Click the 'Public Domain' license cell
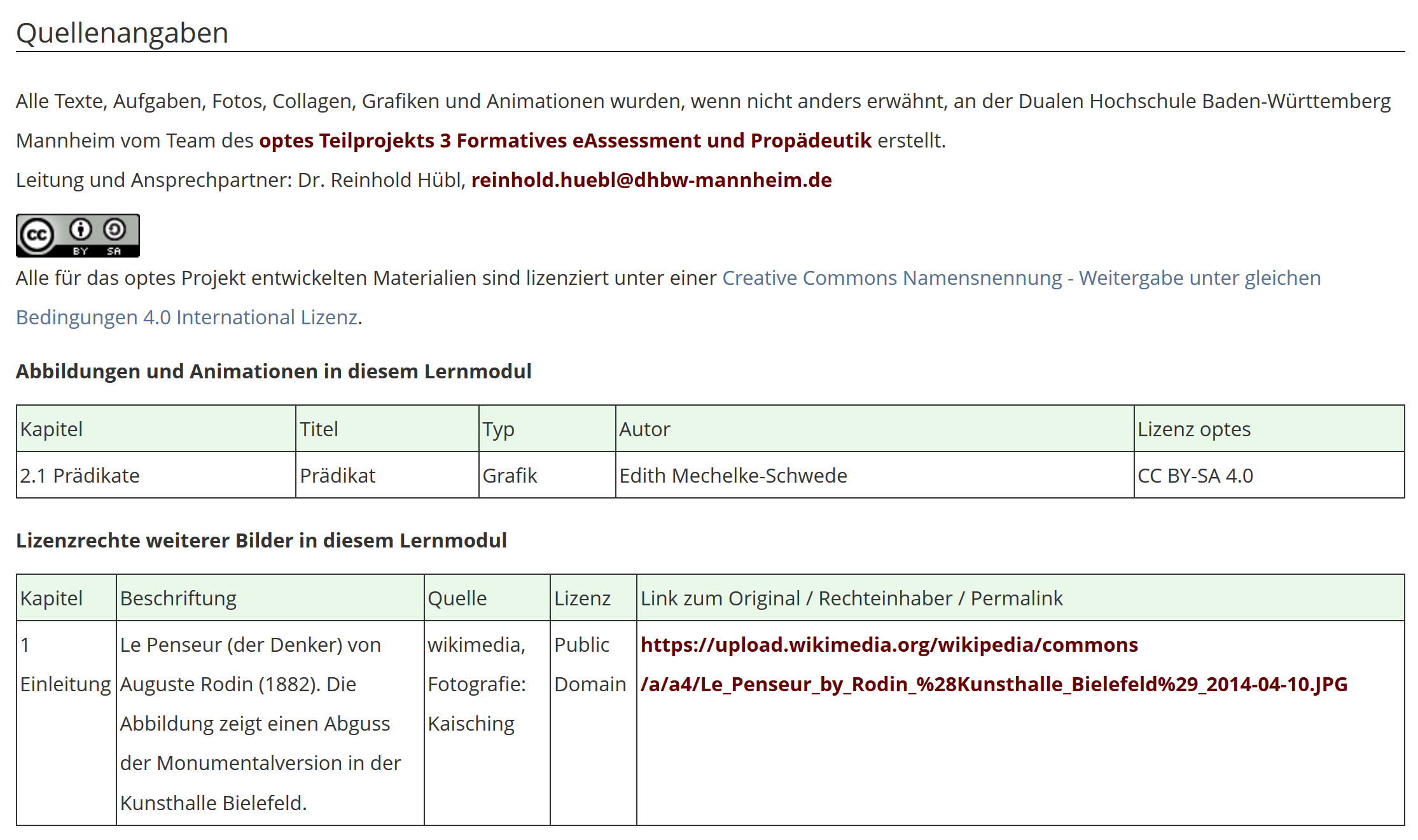Screen dimensions: 1418x840 point(590,664)
